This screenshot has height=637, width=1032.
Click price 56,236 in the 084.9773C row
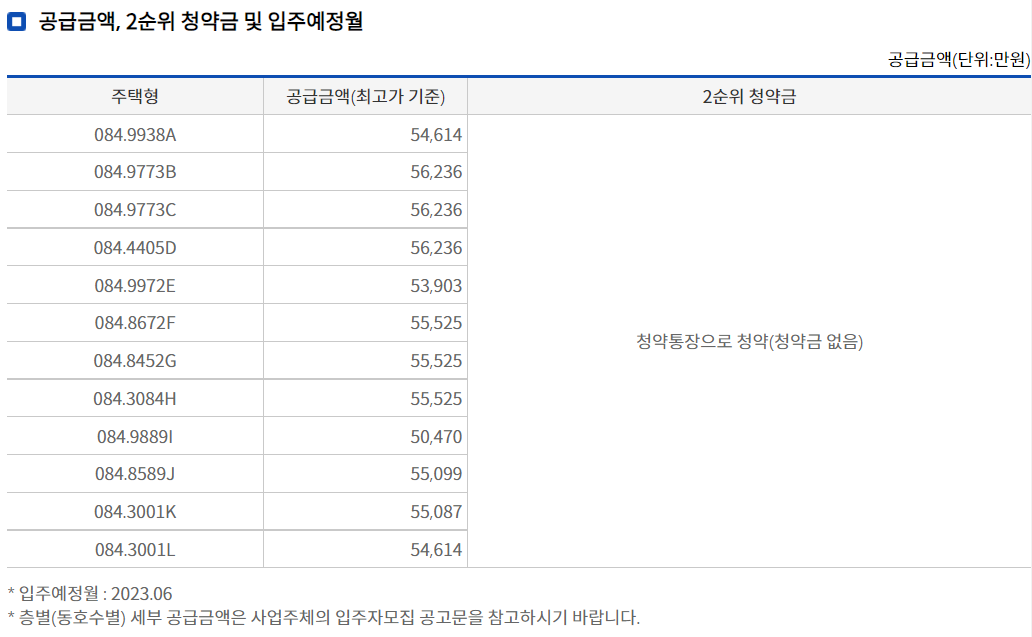[436, 210]
